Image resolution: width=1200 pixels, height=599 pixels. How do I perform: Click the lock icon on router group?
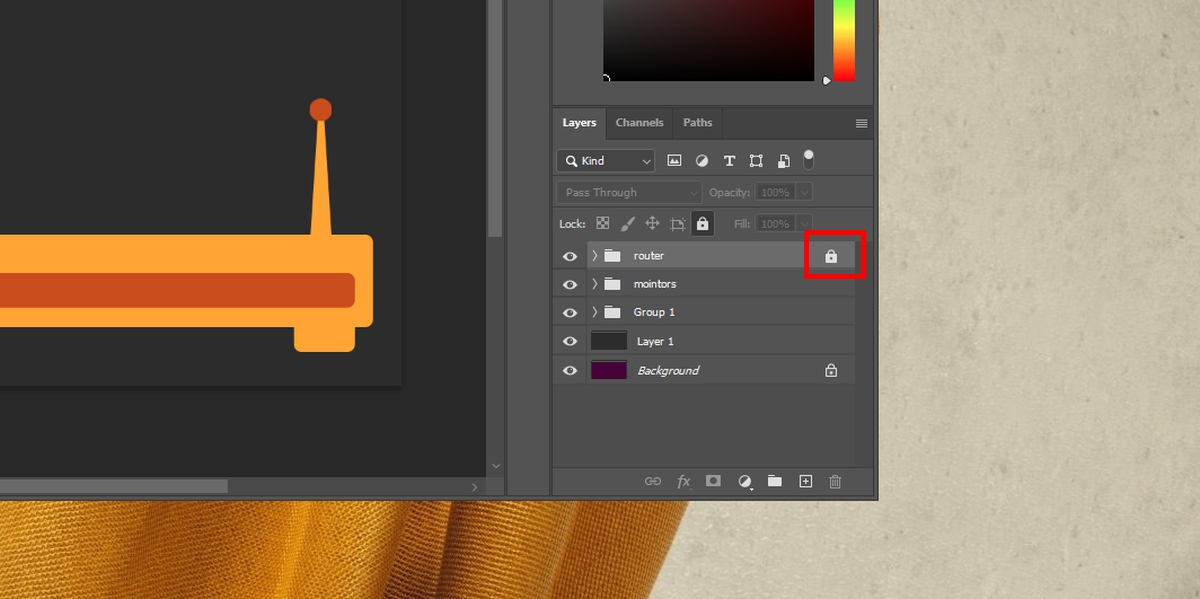[x=831, y=257]
